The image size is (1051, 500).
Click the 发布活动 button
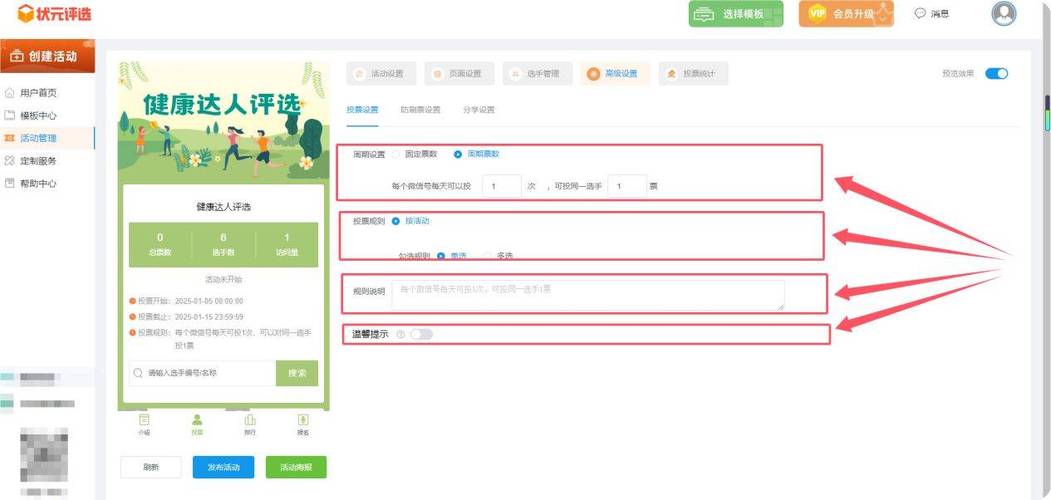[x=223, y=467]
